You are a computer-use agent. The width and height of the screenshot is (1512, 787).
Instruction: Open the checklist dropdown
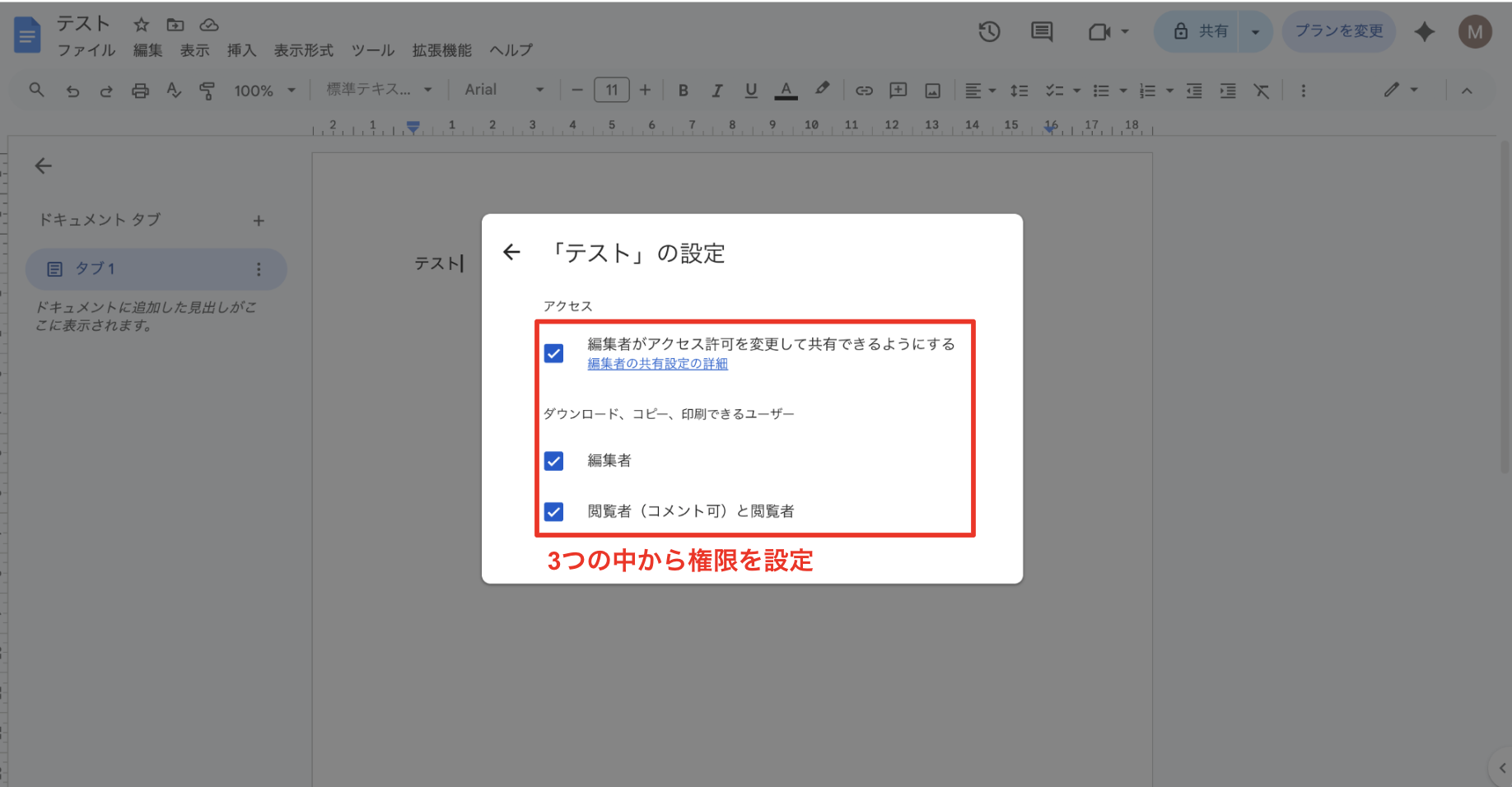1062,91
